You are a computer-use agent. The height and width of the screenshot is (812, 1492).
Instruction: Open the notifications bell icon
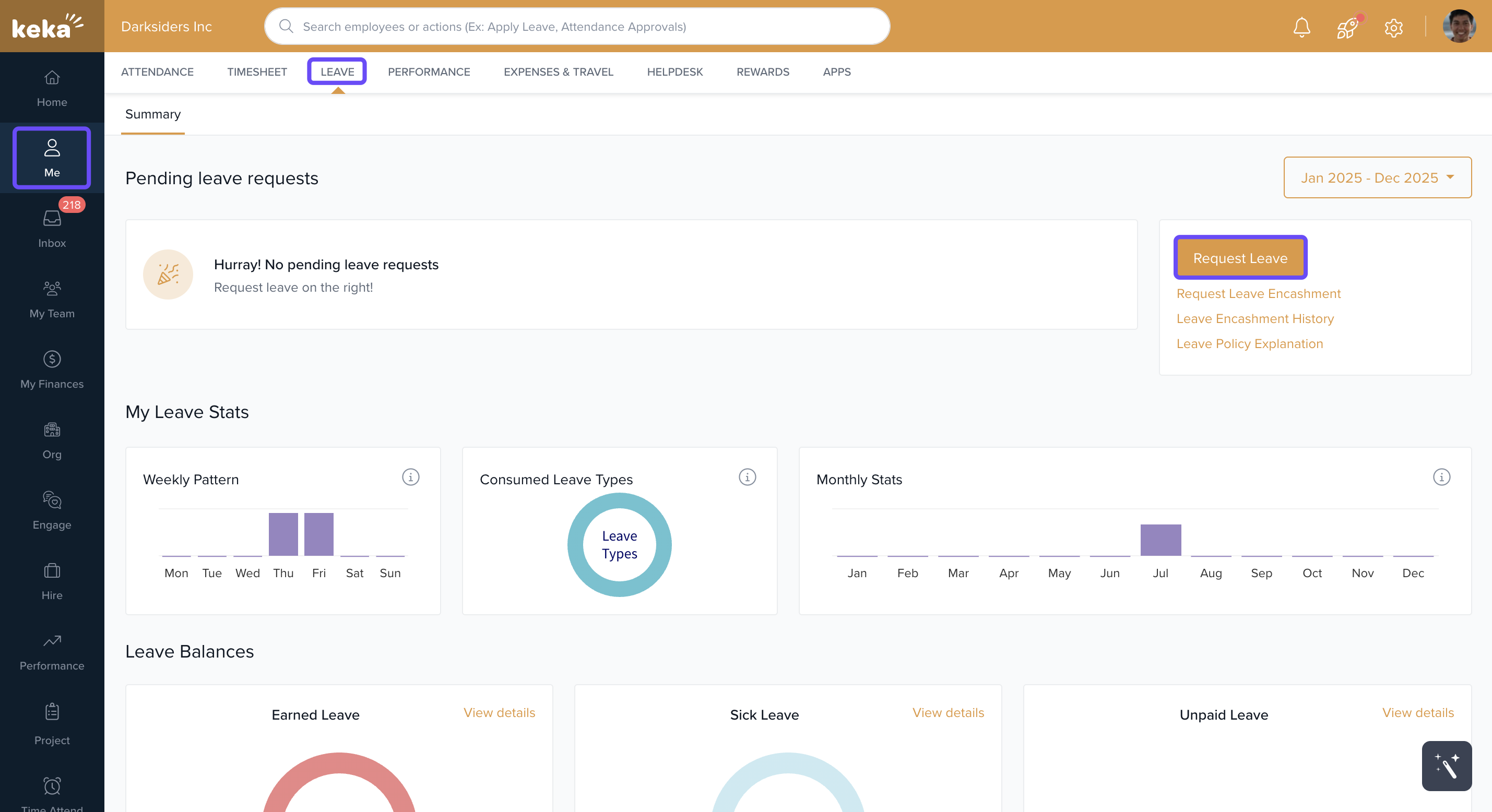pyautogui.click(x=1301, y=27)
